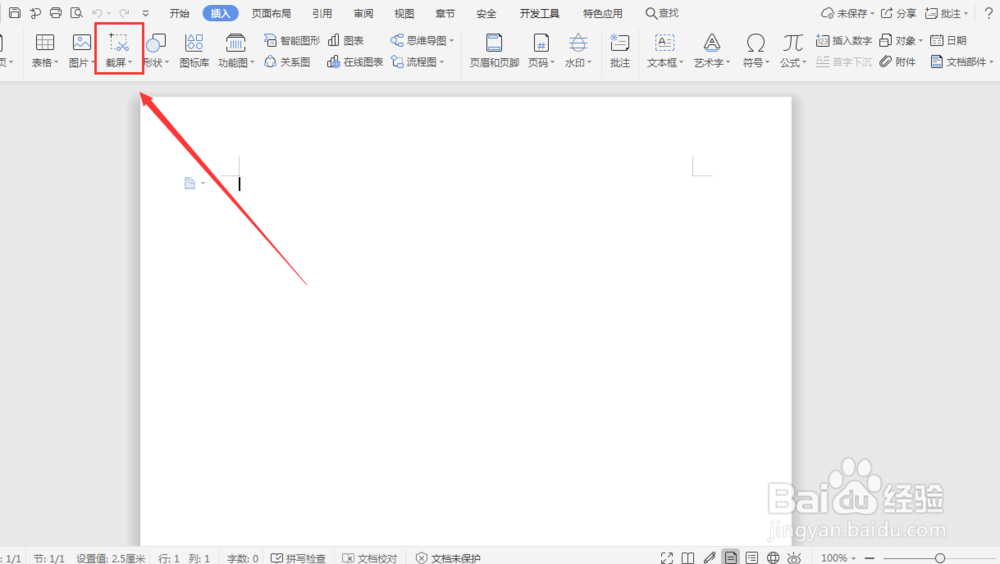Image resolution: width=1000 pixels, height=564 pixels.
Task: Click the 页眉和页脚 header and footer icon
Action: click(x=494, y=43)
